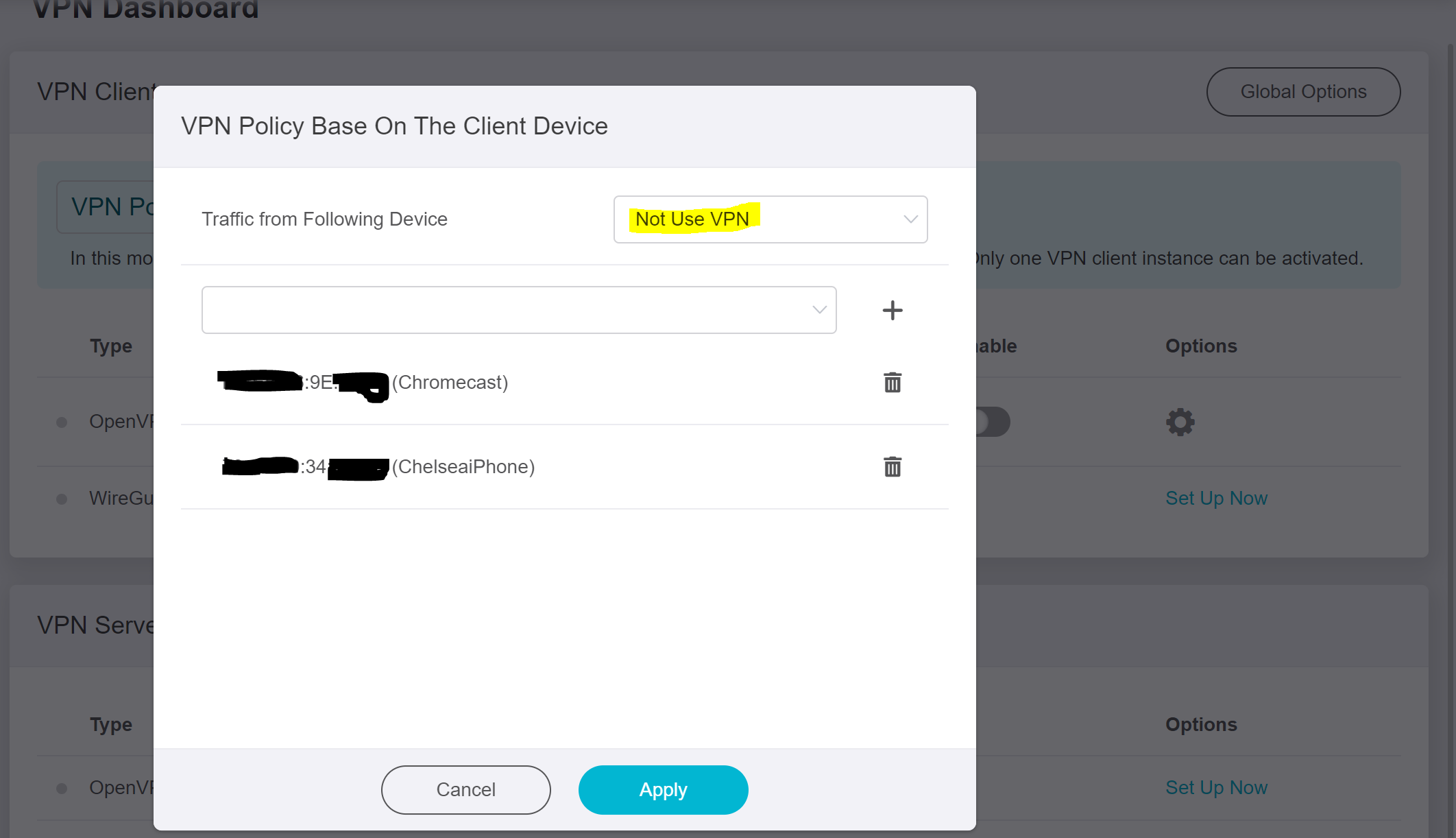This screenshot has height=838, width=1456.
Task: Click VPN Server Set Up Now link
Action: click(1216, 787)
